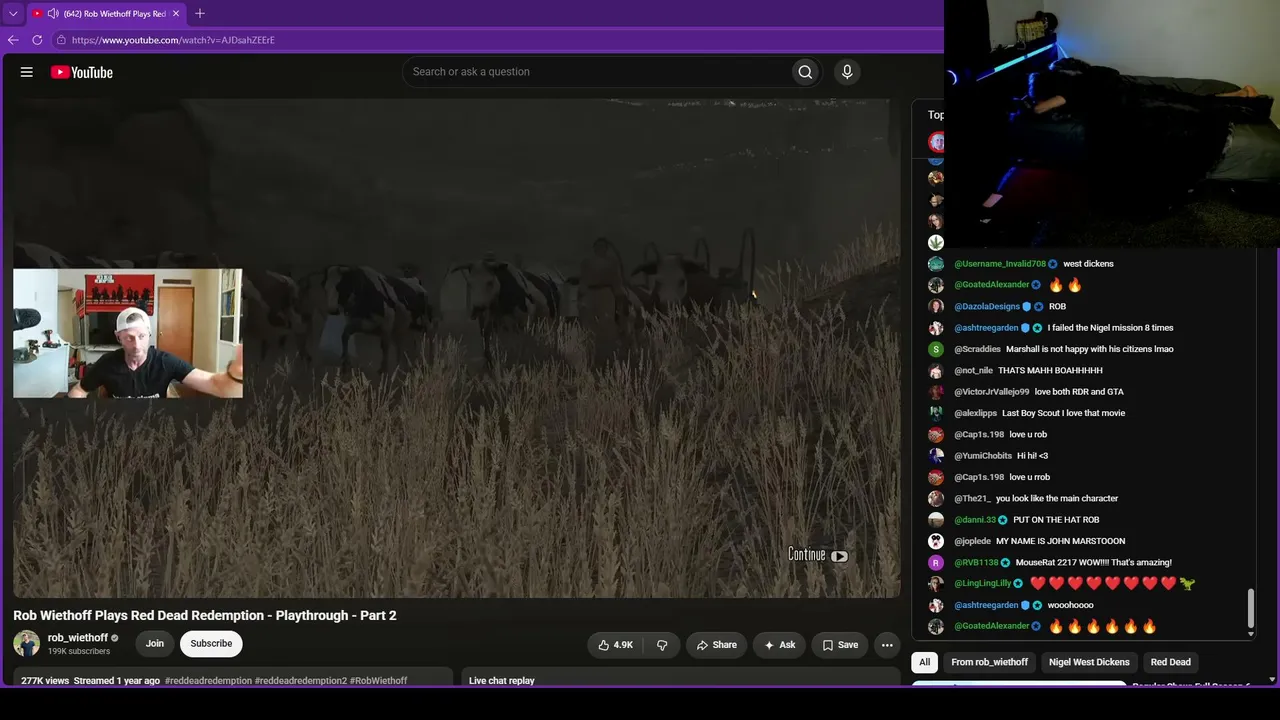The height and width of the screenshot is (720, 1280).
Task: Open @alexlipps chat avatar
Action: pyautogui.click(x=936, y=413)
